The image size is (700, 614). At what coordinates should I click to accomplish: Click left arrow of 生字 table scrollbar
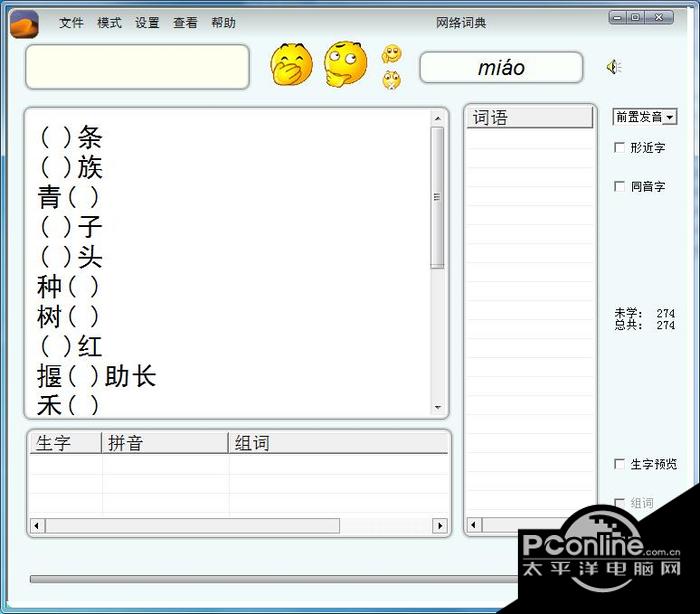point(37,526)
